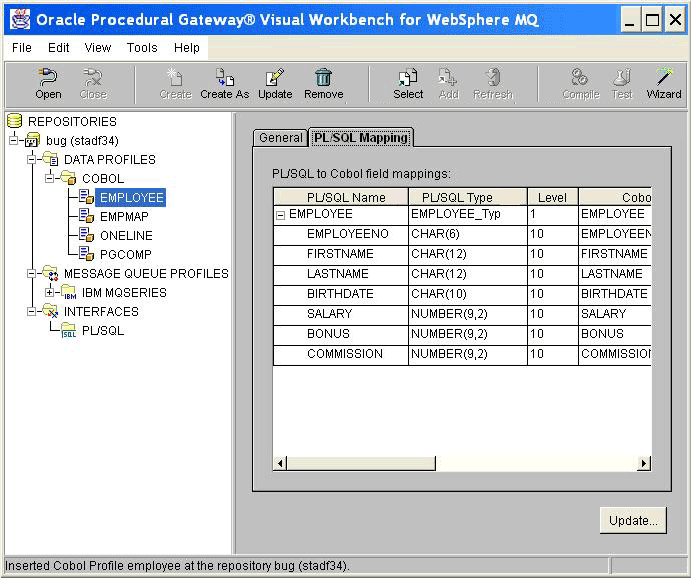Open the Edit menu
Screen dimensions: 691x578
(x=59, y=47)
